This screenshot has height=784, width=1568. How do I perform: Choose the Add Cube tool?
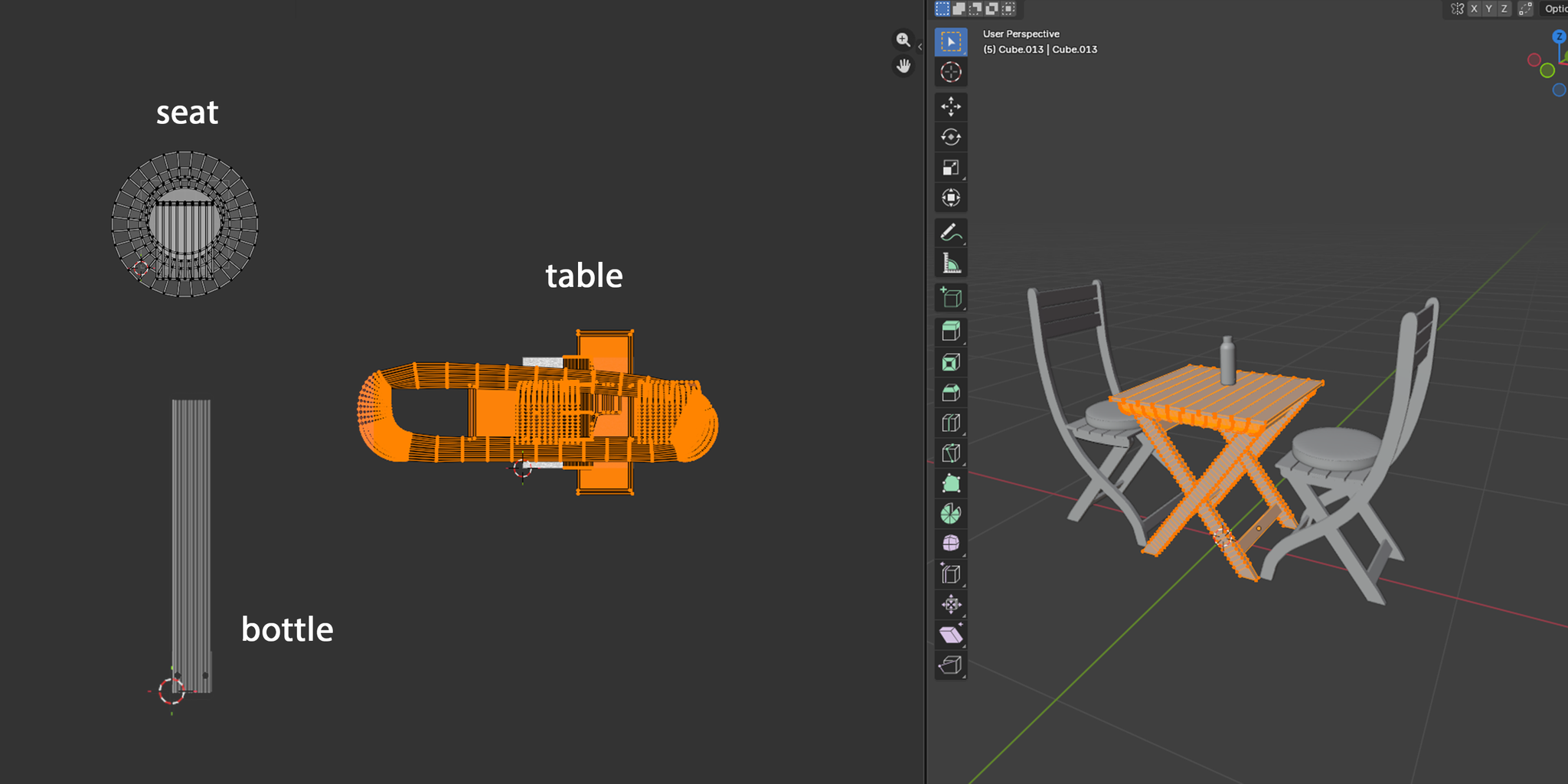951,297
